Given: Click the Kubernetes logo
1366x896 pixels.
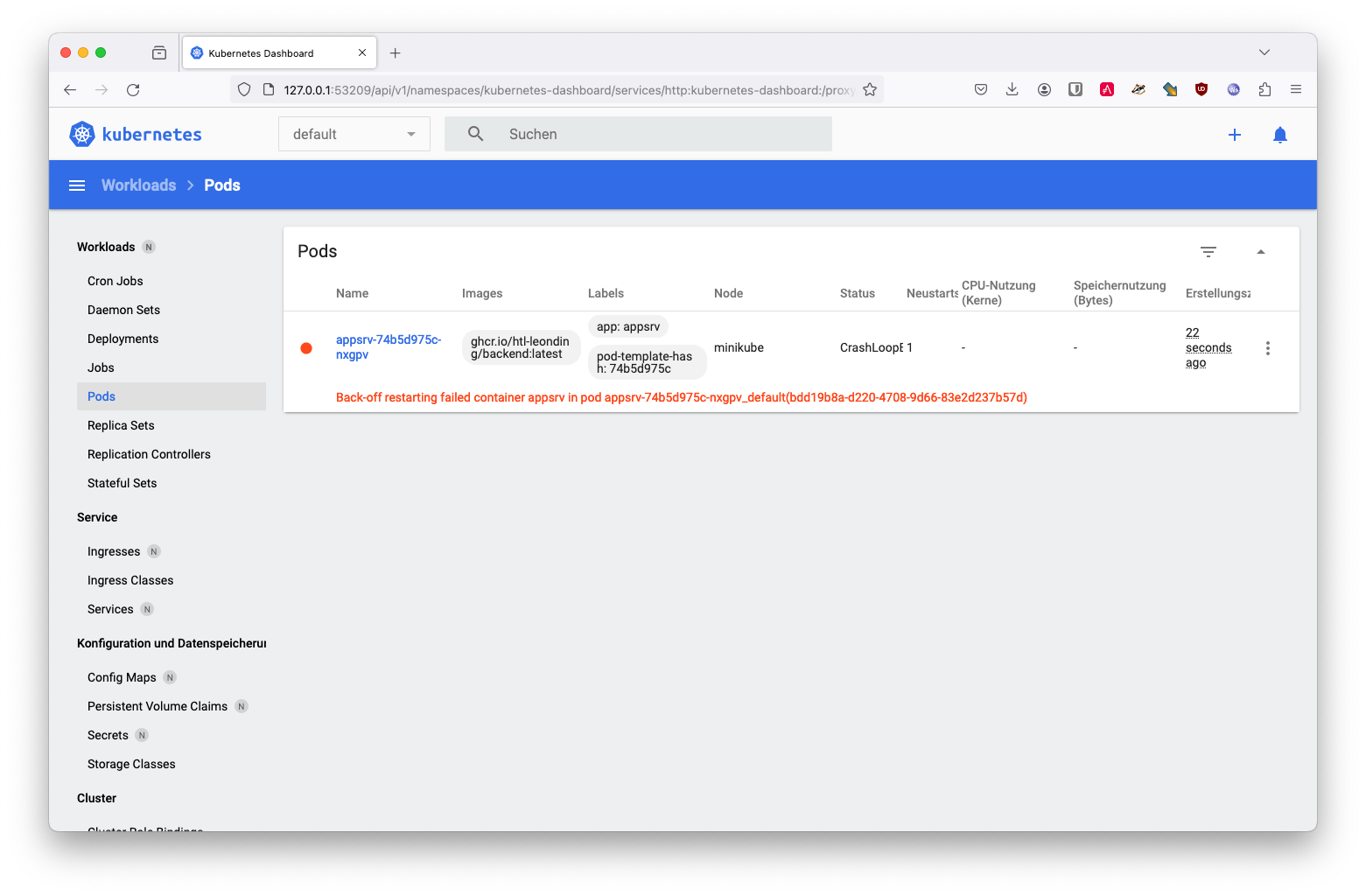Looking at the screenshot, I should click(x=136, y=134).
